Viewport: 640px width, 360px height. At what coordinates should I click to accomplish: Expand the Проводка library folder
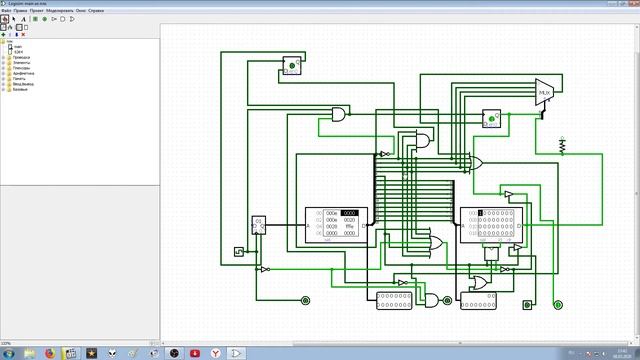[x=3, y=58]
